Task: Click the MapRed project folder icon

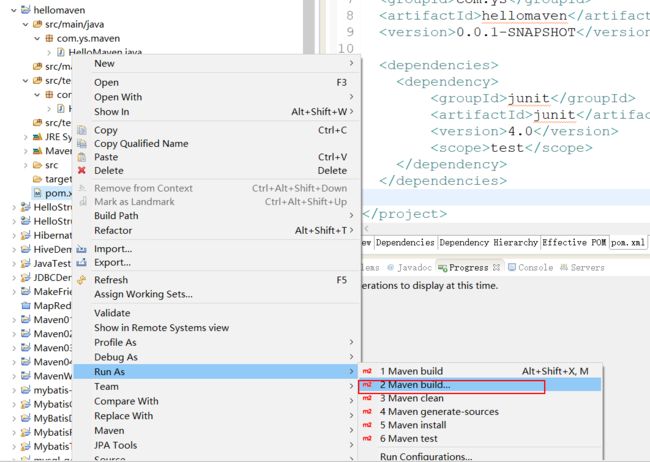Action: click(26, 306)
